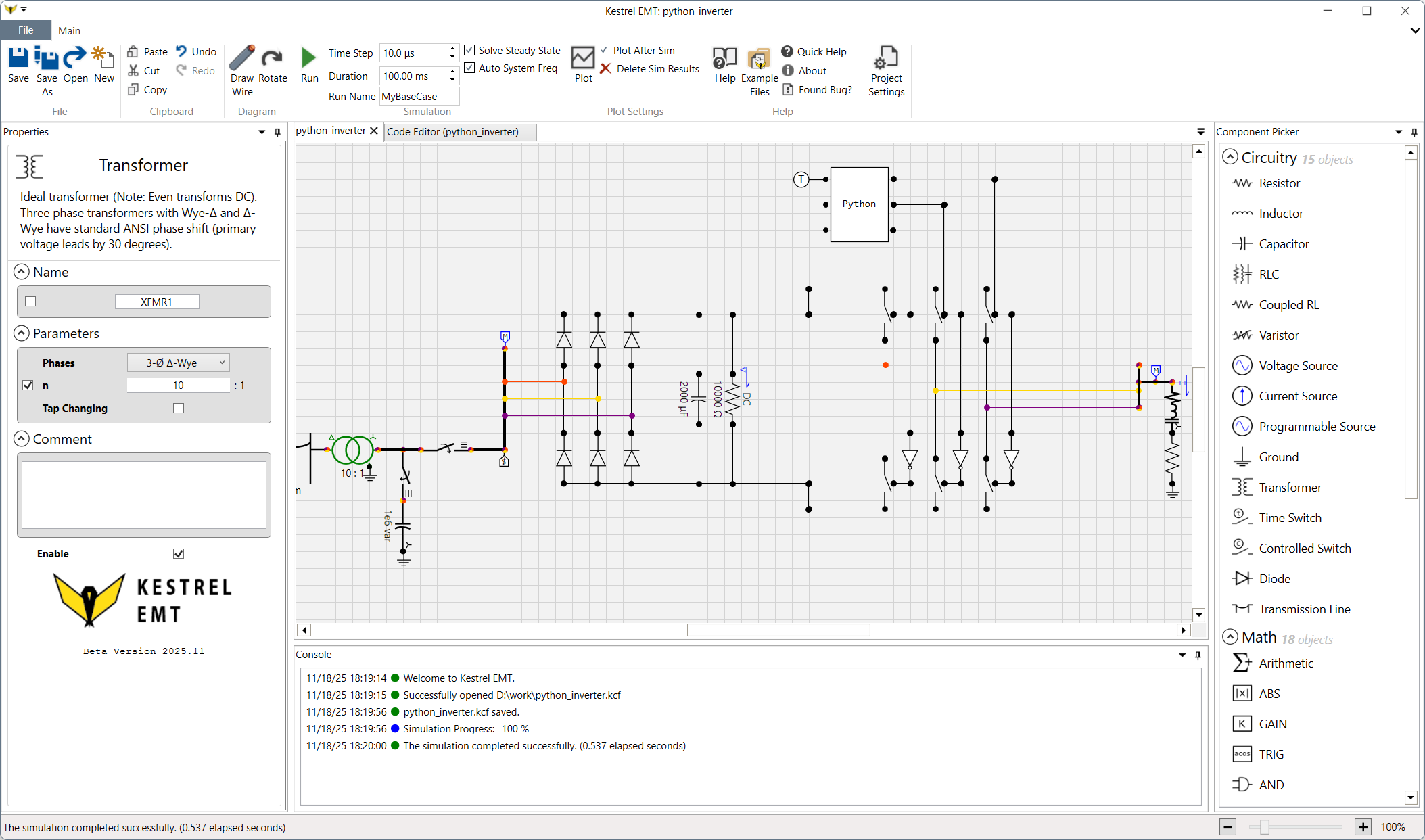Increase the Time Step spinner

coord(452,49)
